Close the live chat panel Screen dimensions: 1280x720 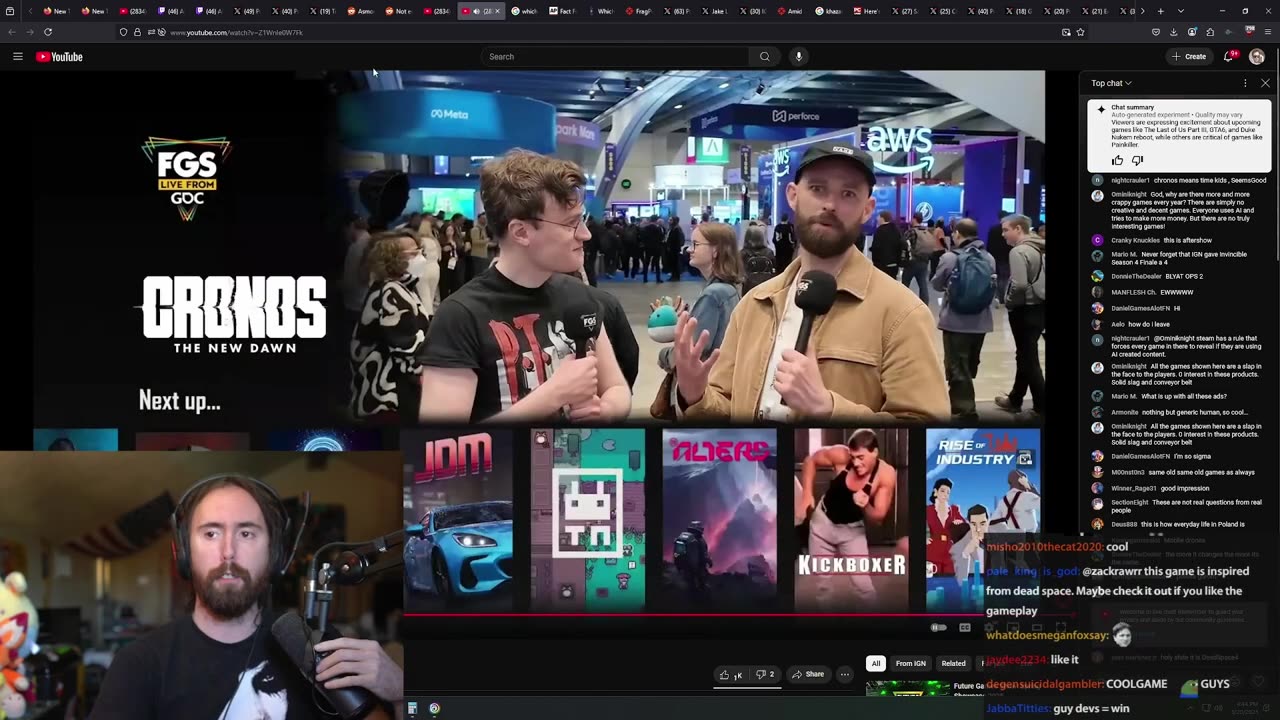coord(1265,83)
